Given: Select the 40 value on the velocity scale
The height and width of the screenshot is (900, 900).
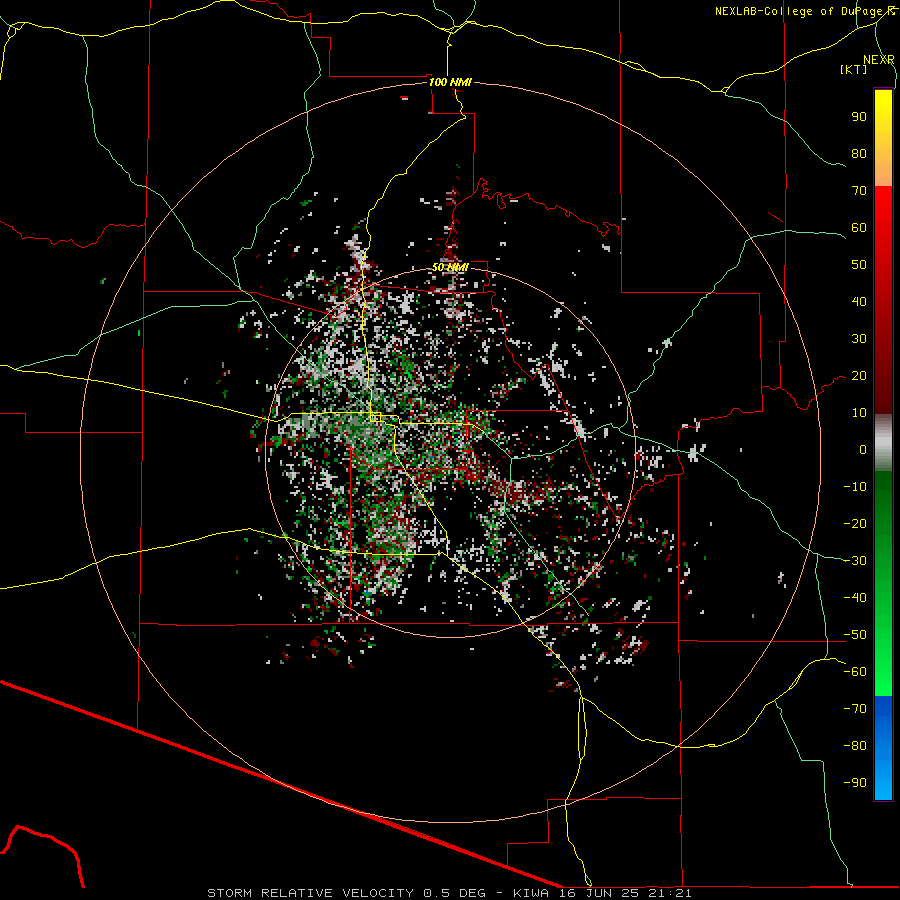Looking at the screenshot, I should [x=859, y=301].
